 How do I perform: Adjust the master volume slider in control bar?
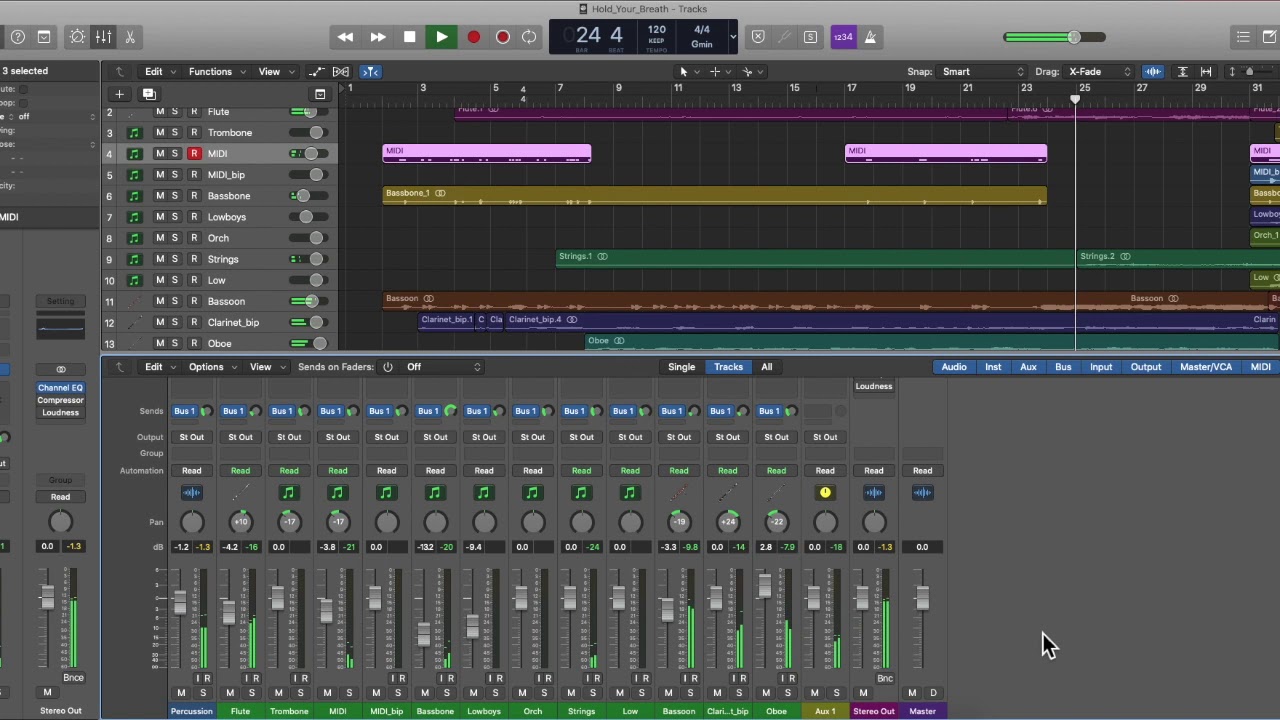point(1055,37)
